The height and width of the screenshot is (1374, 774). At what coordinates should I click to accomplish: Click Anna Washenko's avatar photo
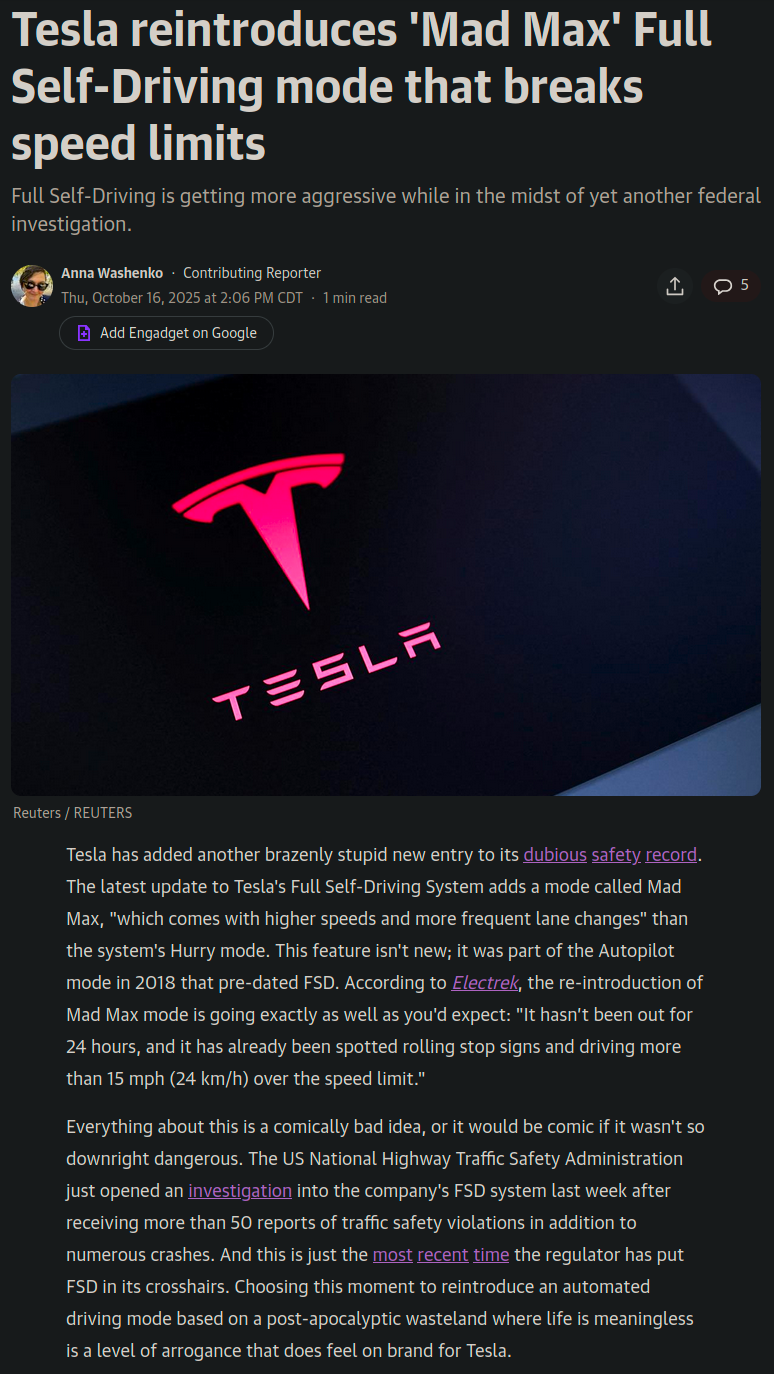(x=32, y=286)
